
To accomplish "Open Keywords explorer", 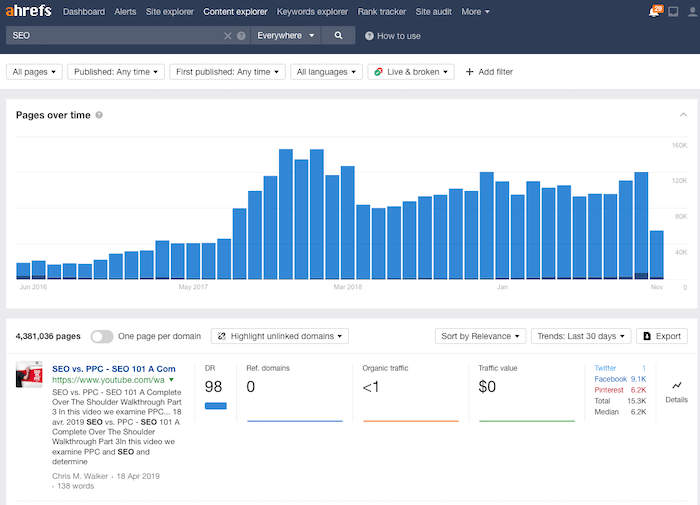I will [x=312, y=12].
